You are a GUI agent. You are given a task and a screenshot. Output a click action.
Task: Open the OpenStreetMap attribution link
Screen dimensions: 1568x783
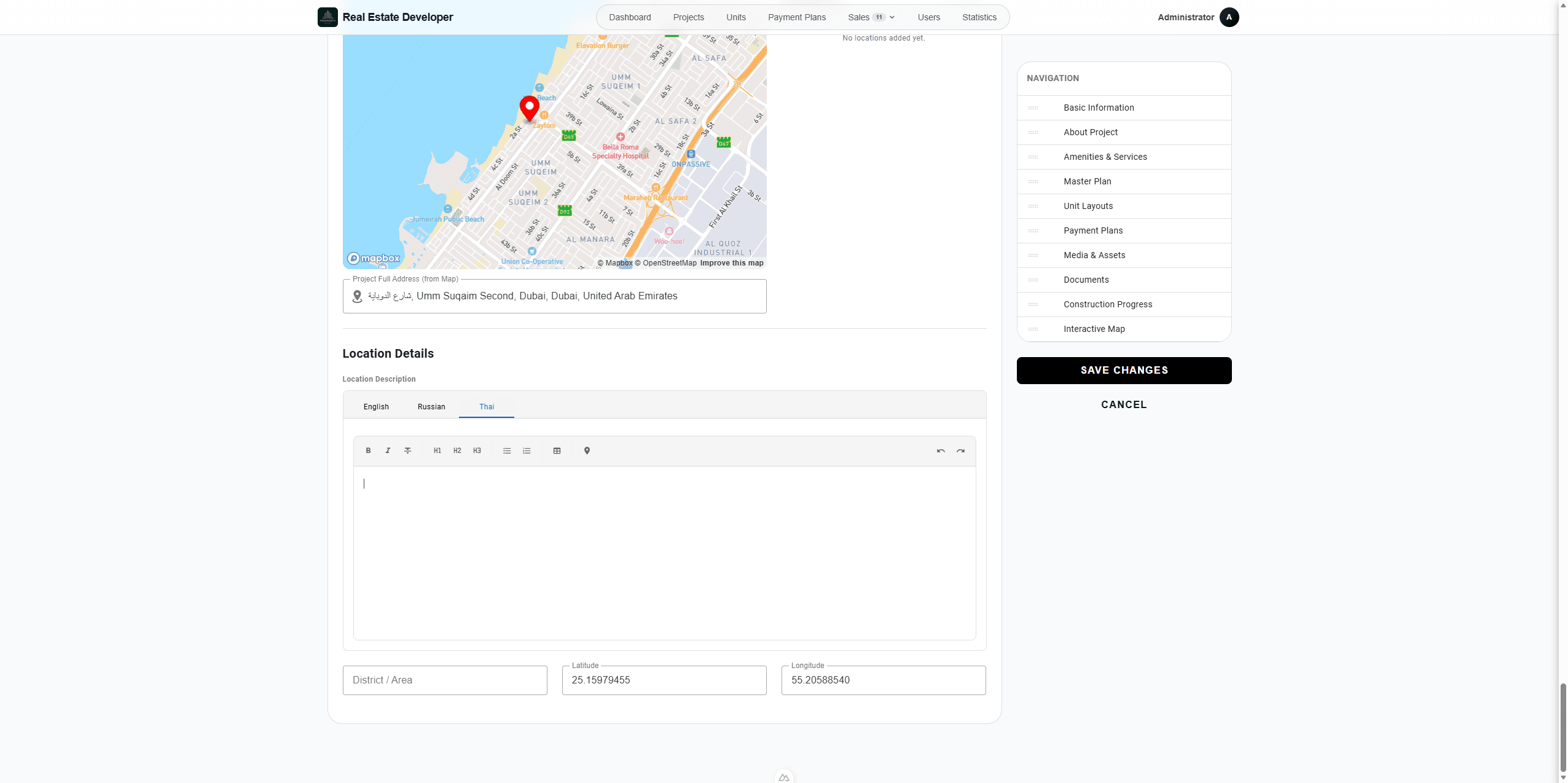[665, 263]
